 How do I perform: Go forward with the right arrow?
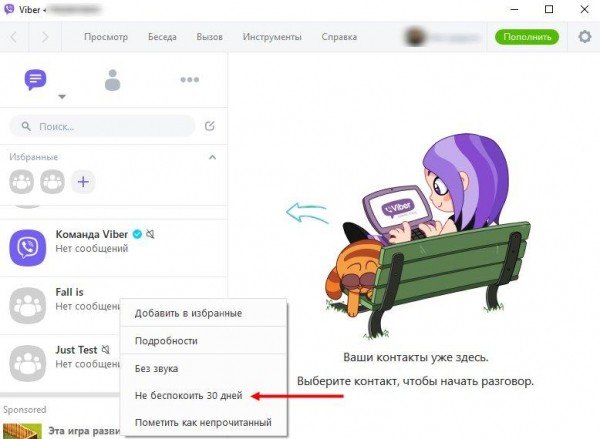45,37
